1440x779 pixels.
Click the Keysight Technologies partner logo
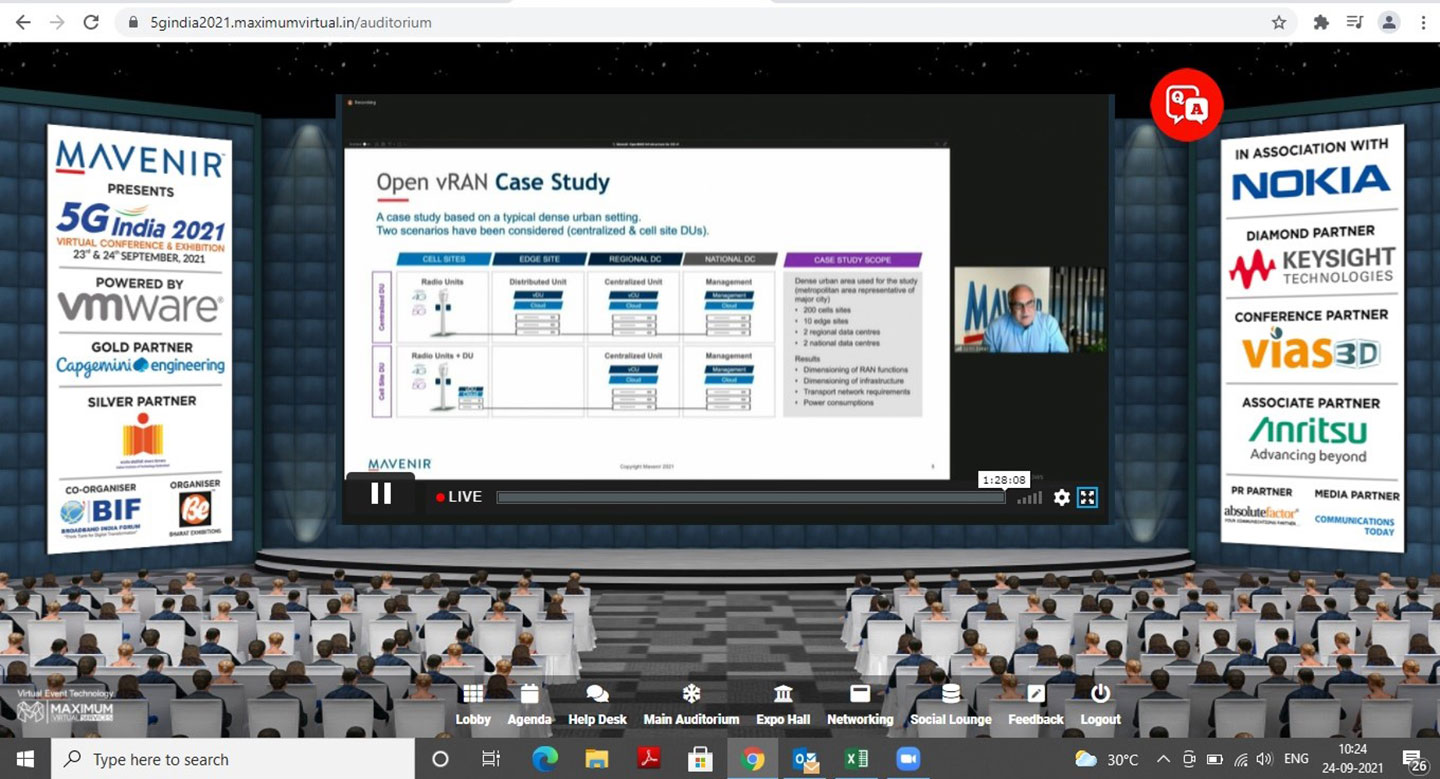[1311, 267]
